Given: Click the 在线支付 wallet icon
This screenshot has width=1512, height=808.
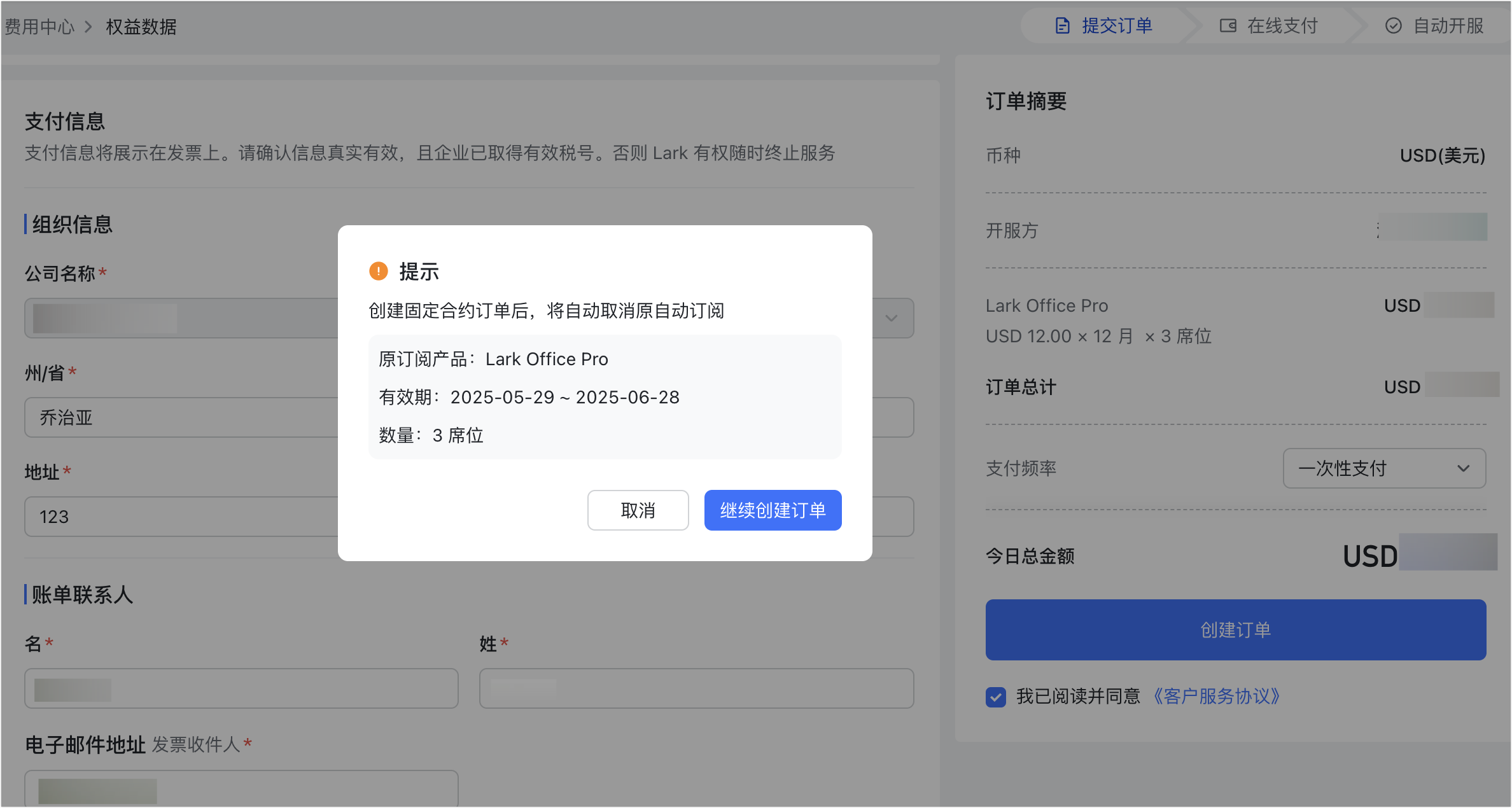Looking at the screenshot, I should point(1228,25).
